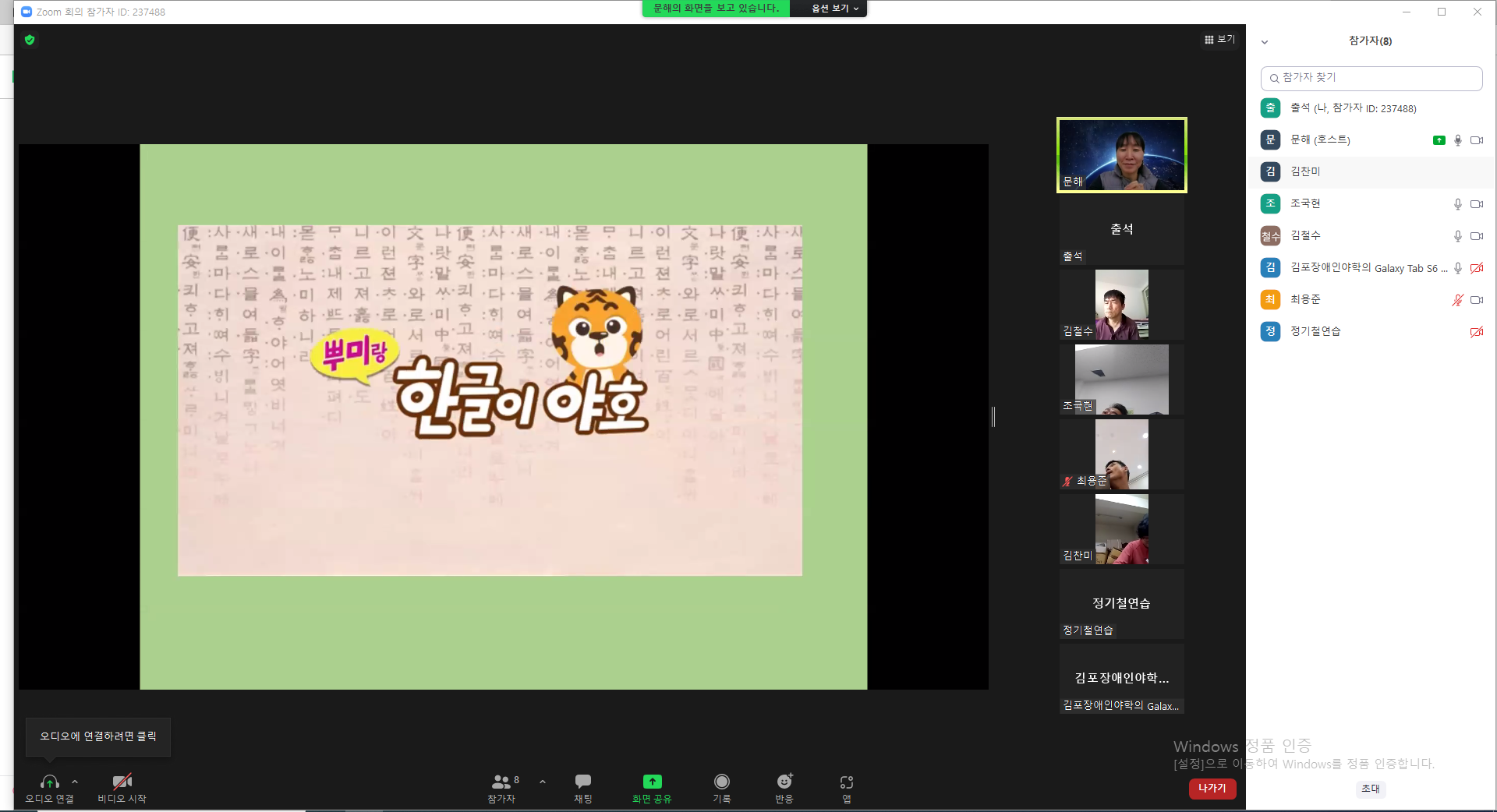Click the green encryption shield icon

point(30,40)
